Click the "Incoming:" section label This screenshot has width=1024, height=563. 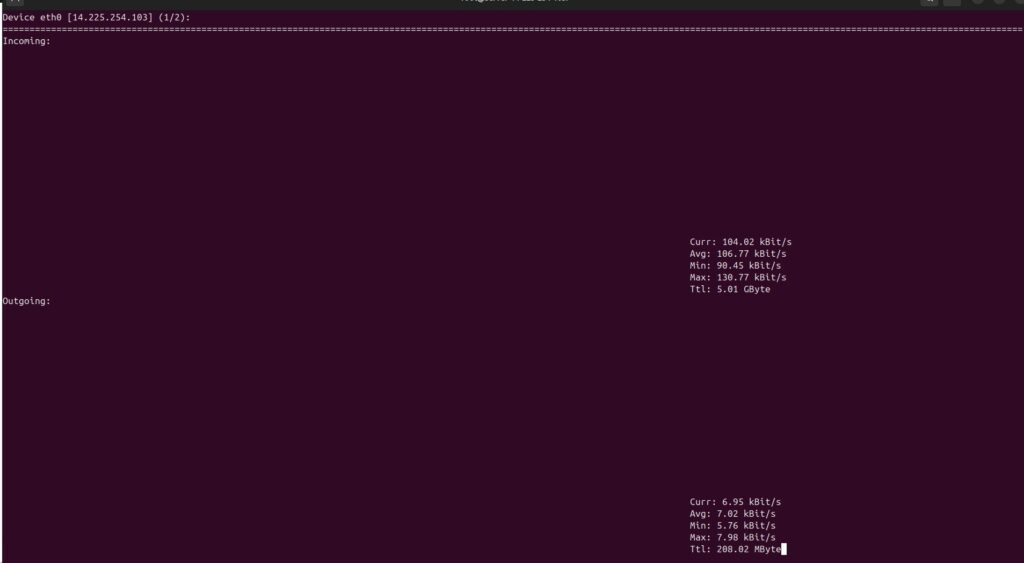27,42
